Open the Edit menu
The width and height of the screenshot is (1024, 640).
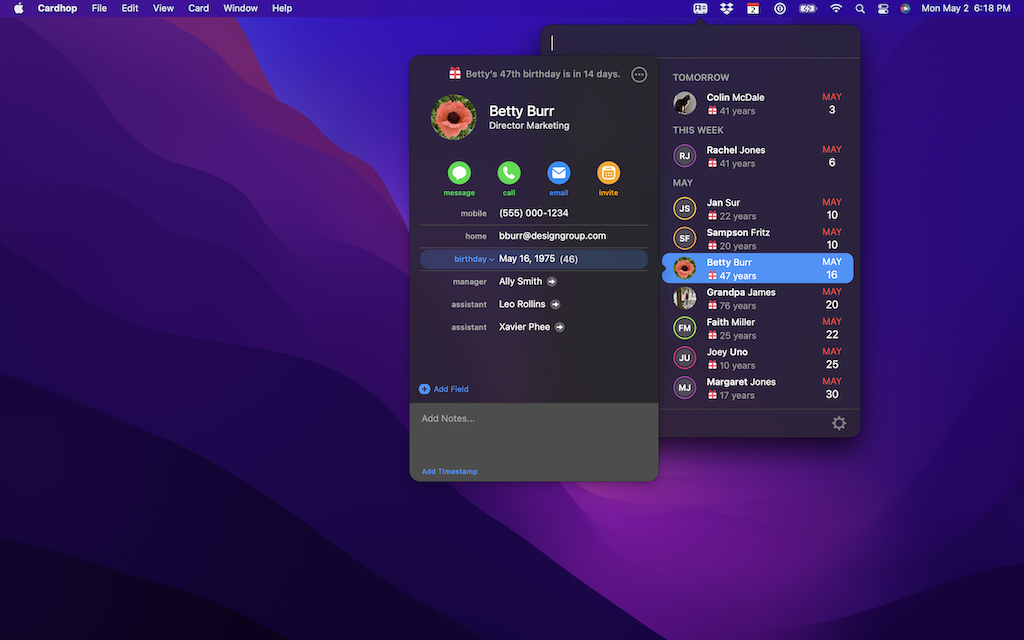tap(130, 8)
